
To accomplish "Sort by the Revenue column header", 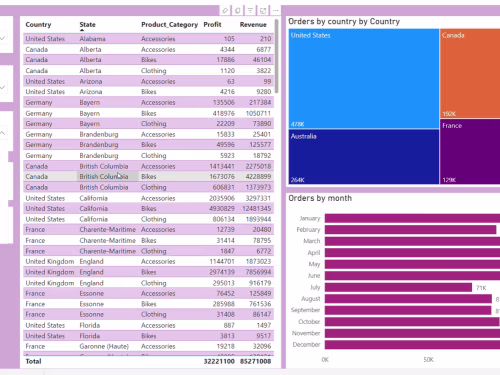I will [253, 24].
